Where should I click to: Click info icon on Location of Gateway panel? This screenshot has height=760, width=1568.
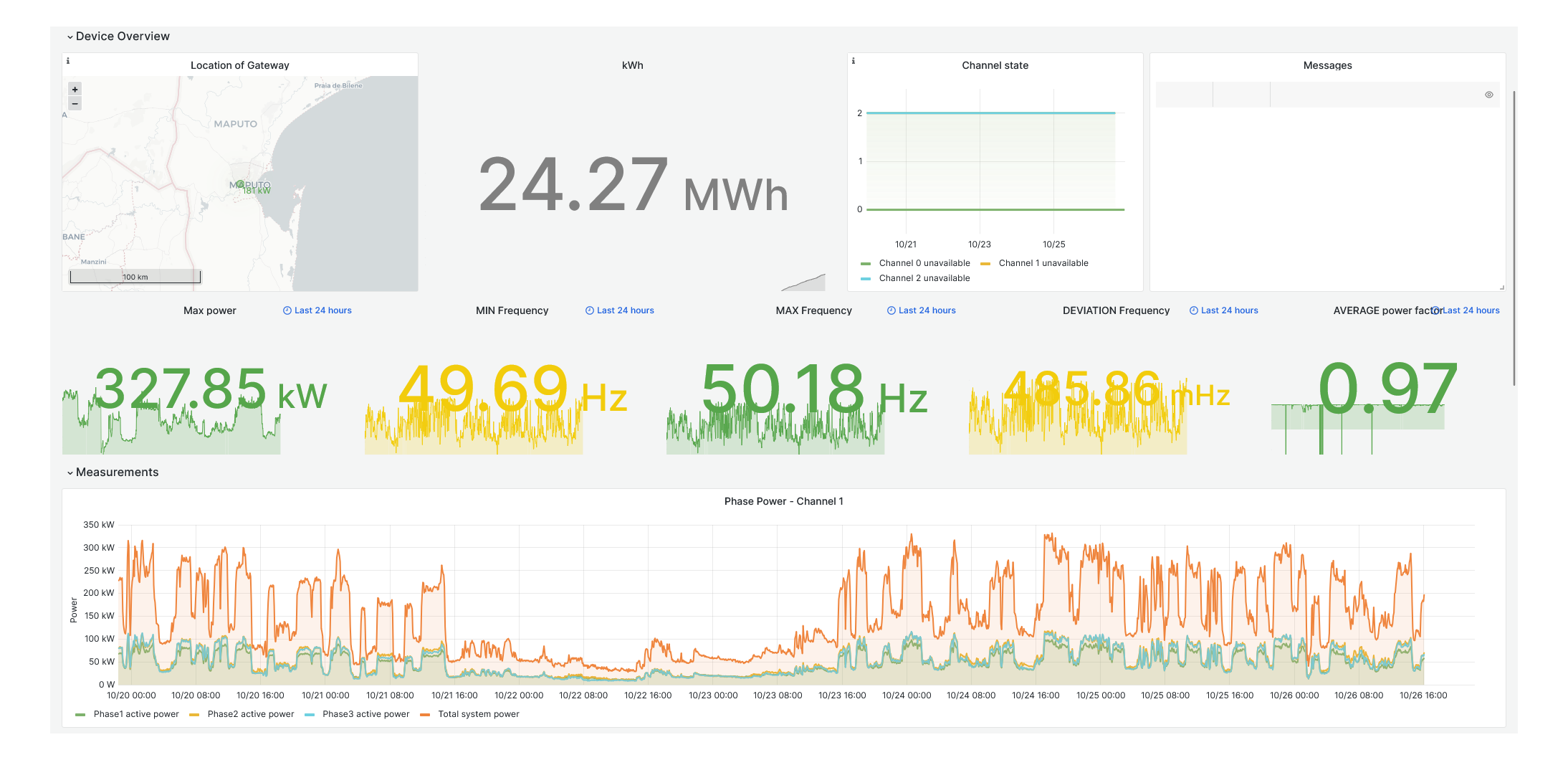tap(68, 62)
